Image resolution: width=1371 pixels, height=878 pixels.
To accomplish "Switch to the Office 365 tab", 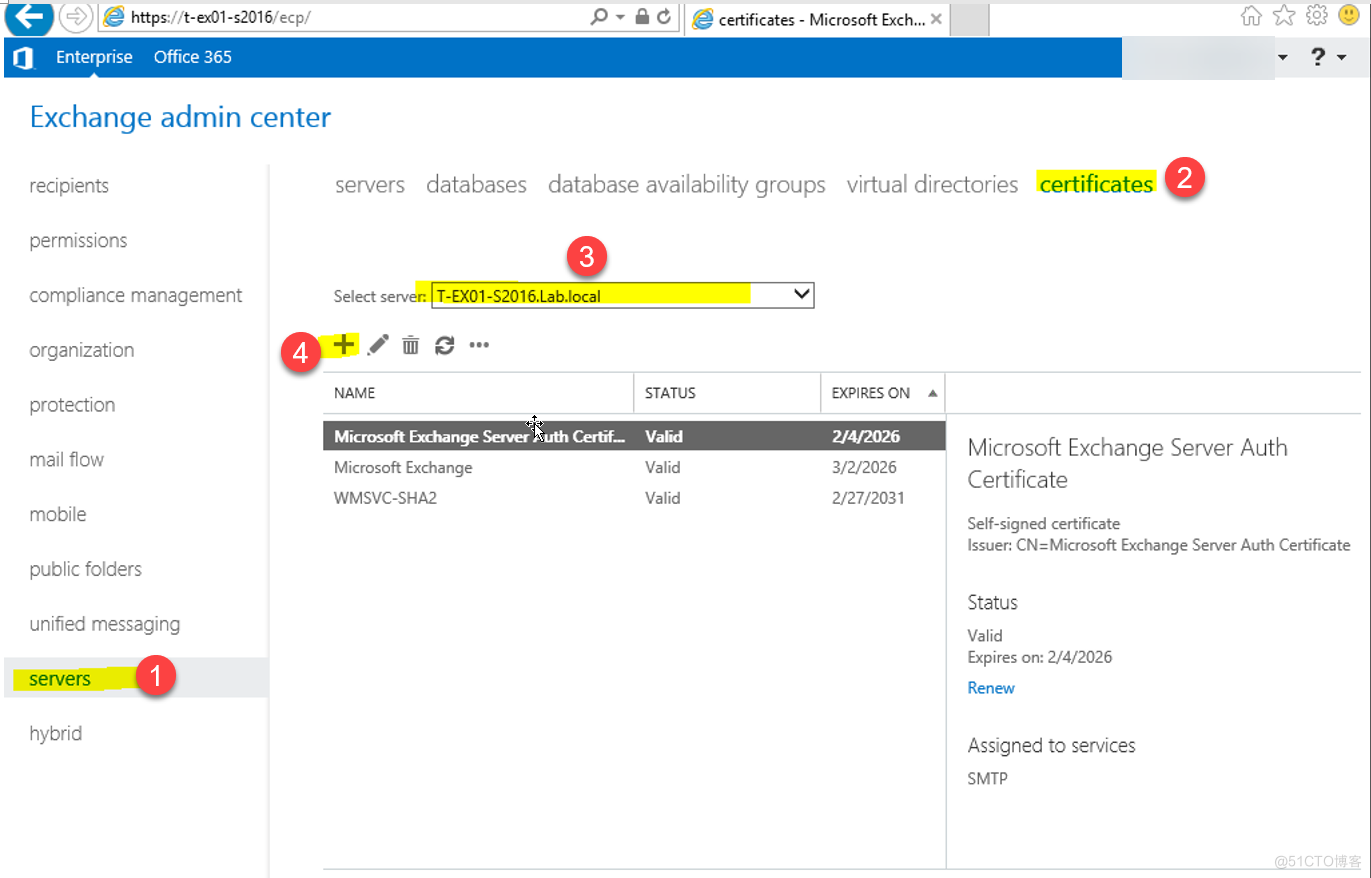I will [192, 57].
